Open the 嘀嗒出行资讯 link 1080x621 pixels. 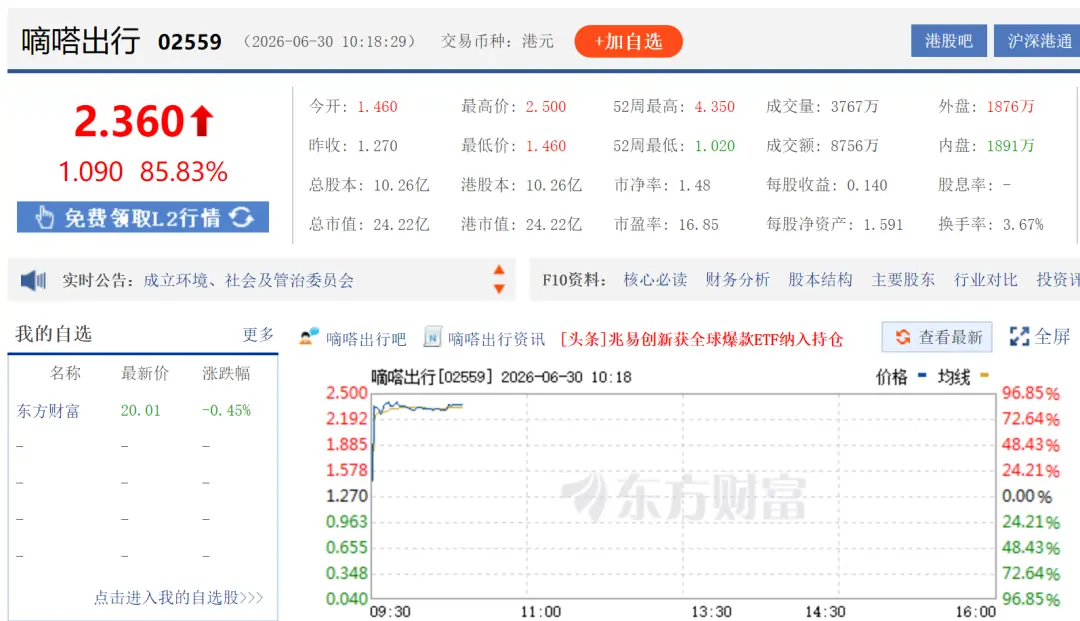pos(496,339)
